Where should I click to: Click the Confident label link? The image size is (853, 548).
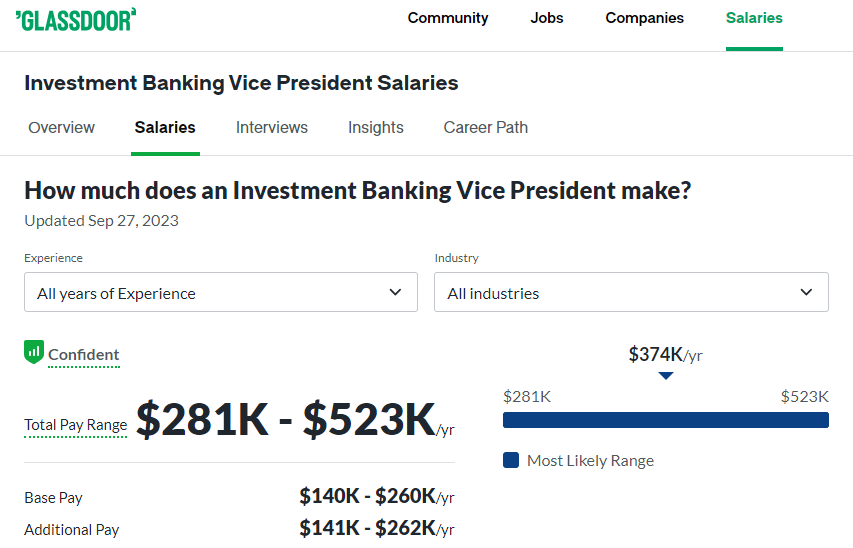[83, 355]
